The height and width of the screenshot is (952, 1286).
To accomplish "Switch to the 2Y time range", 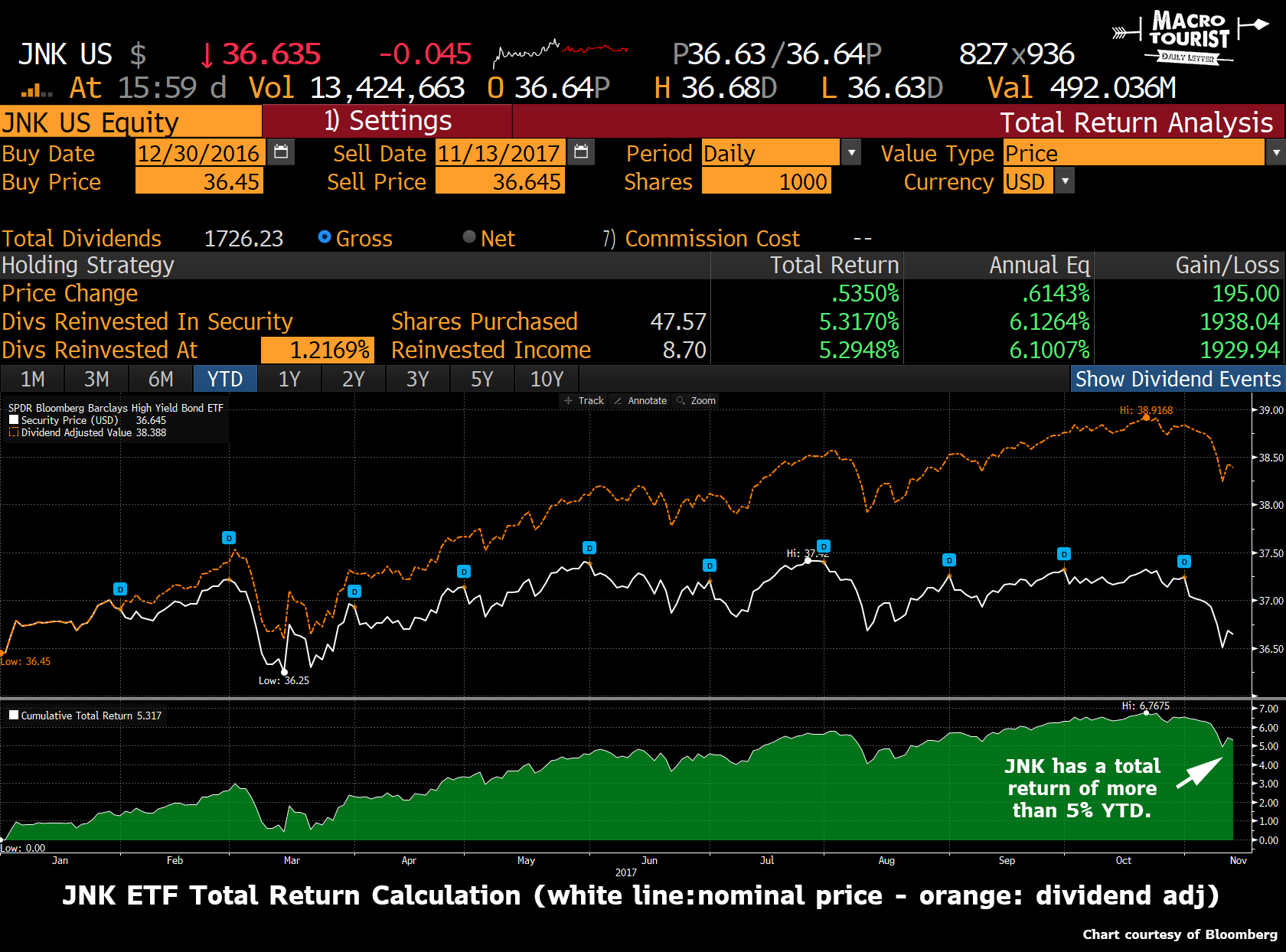I will 354,379.
